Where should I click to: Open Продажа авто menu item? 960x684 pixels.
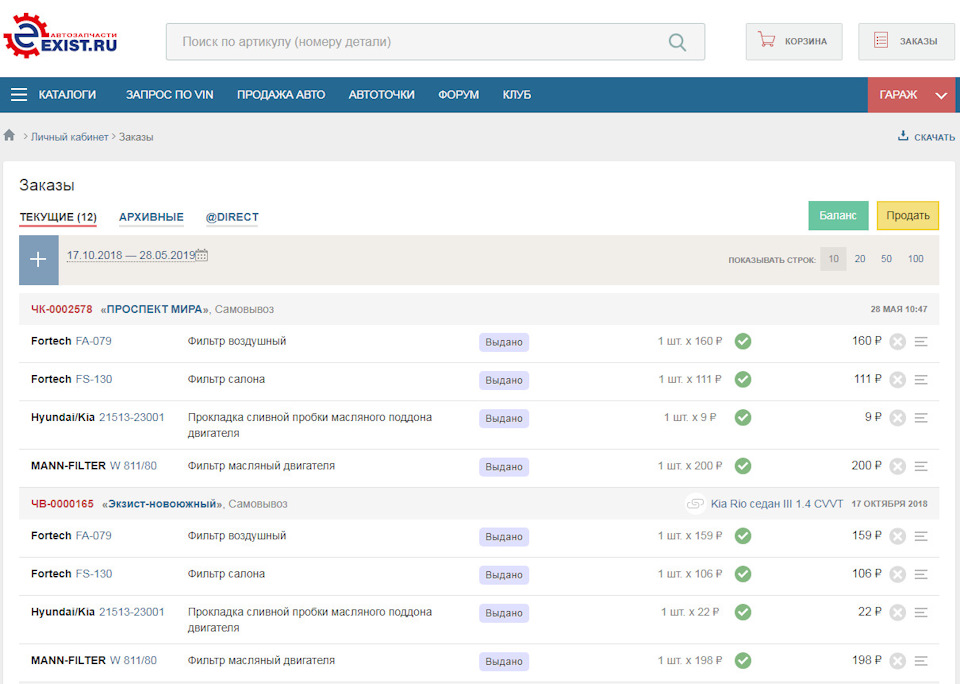point(281,95)
